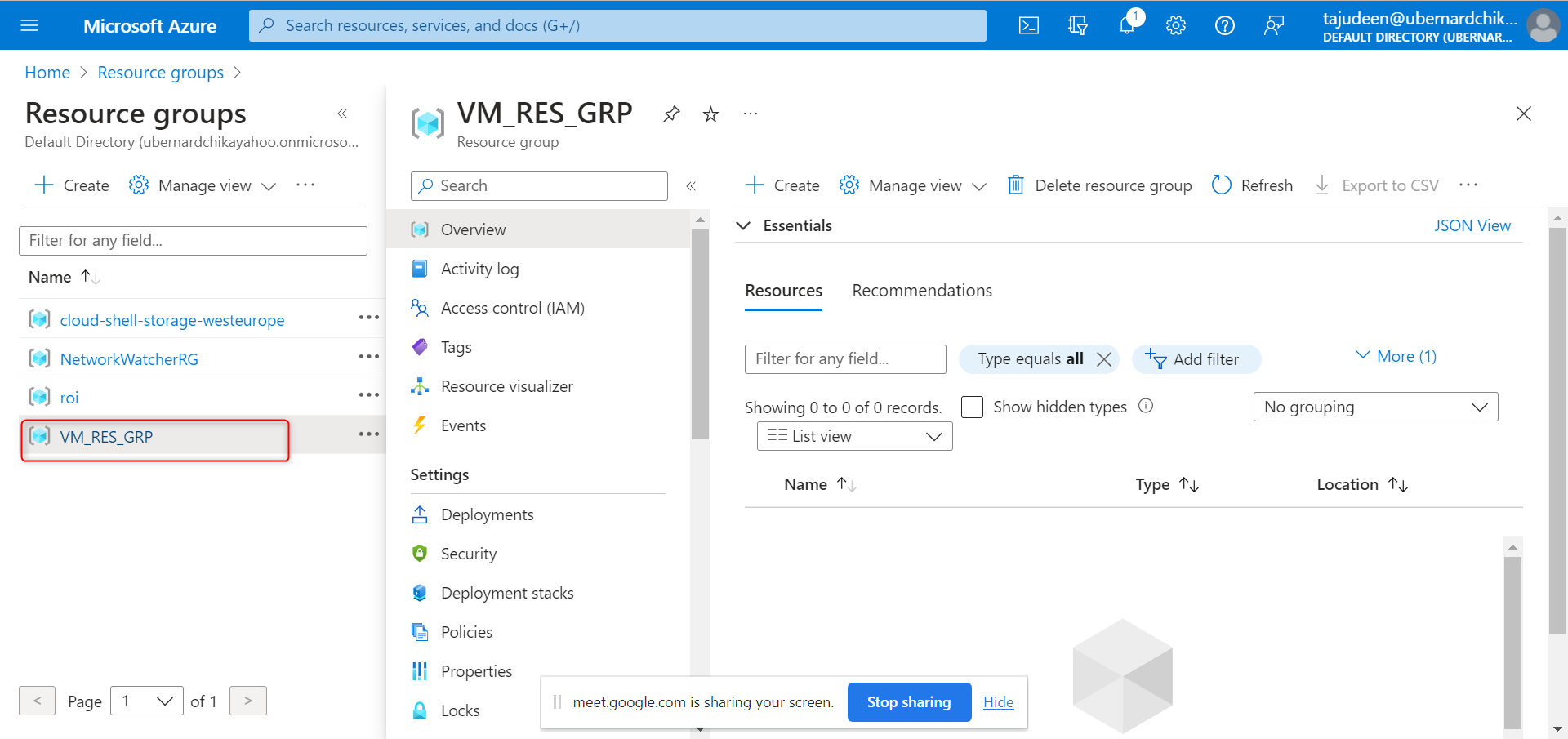
Task: Pin VM_RES_GRP to dashboard
Action: (x=670, y=114)
